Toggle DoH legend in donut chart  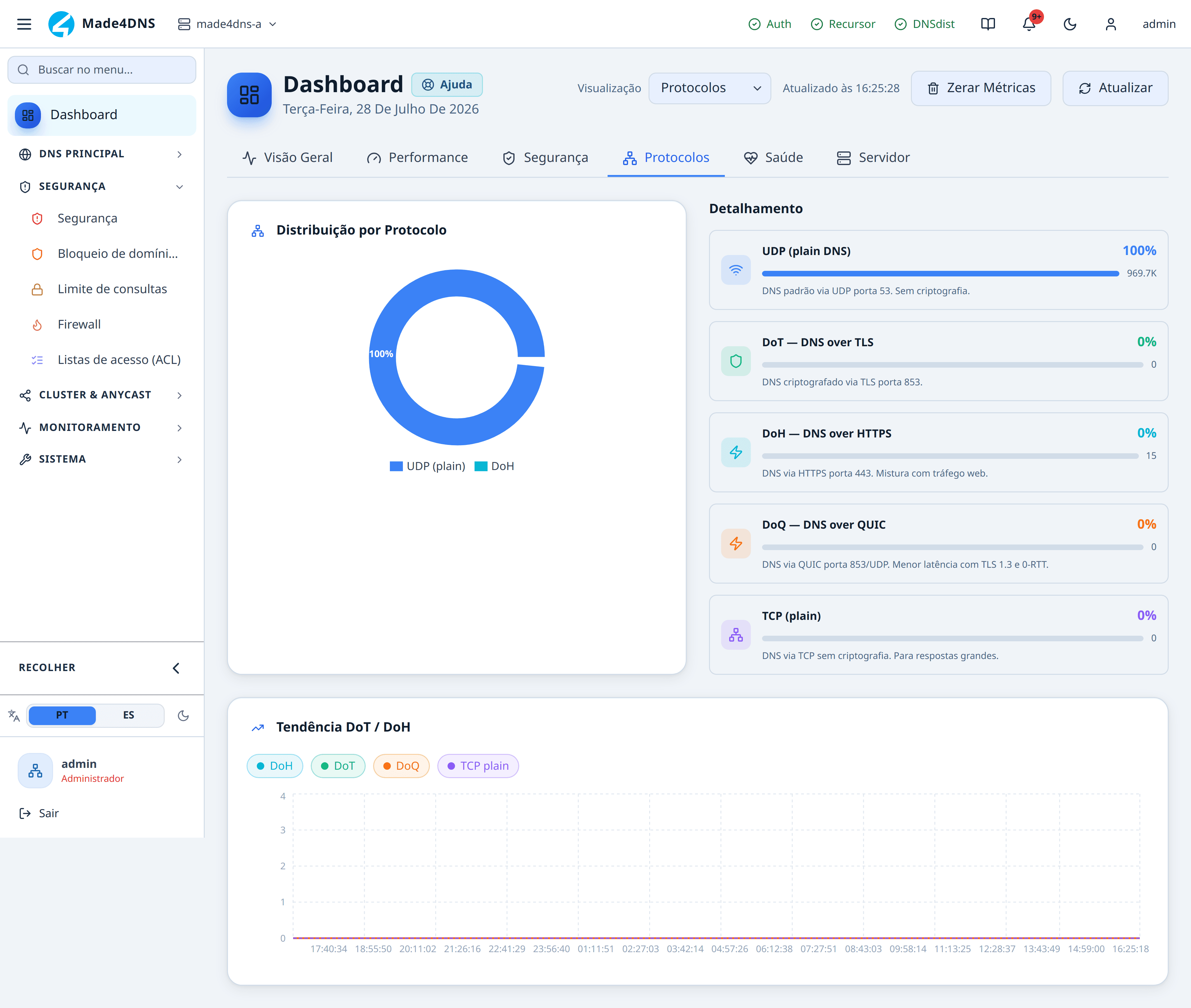coord(494,466)
